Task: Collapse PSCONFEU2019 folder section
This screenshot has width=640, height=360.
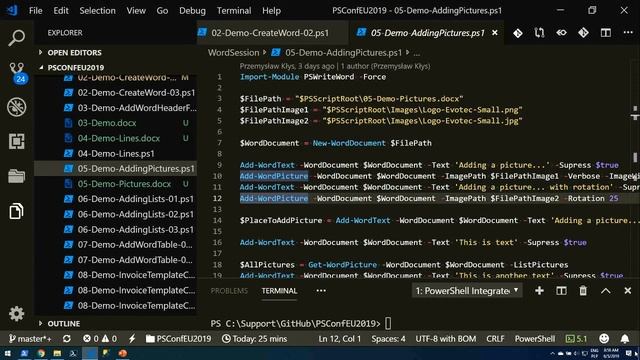Action: [x=76, y=67]
